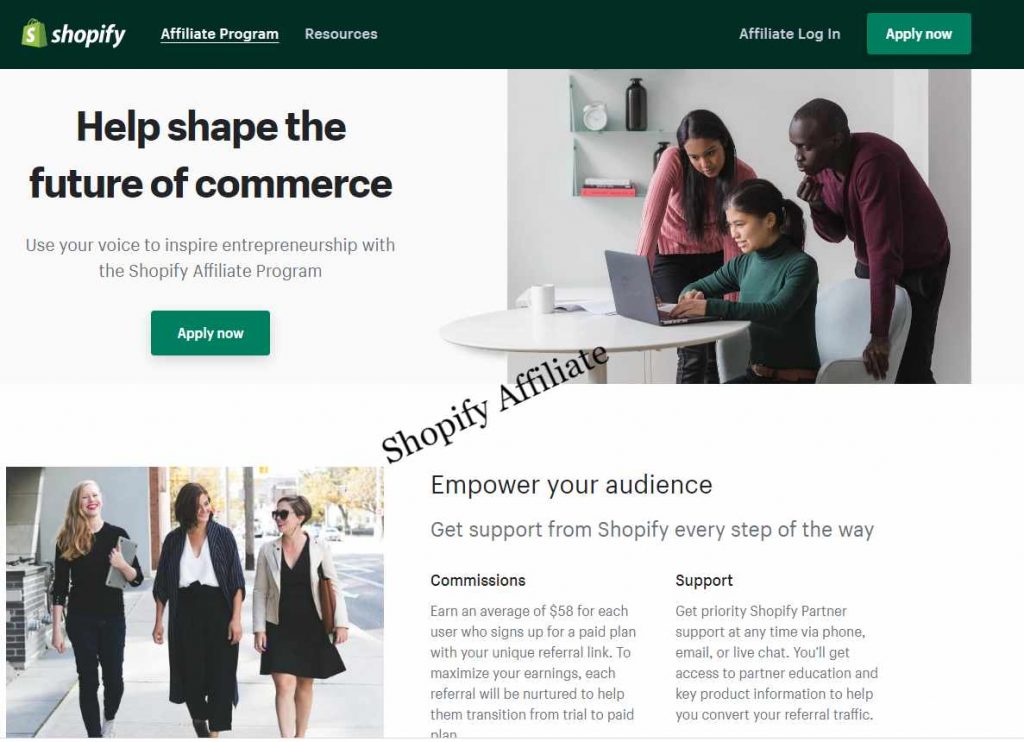Click the Shopify shopping bag logo icon

coord(34,33)
